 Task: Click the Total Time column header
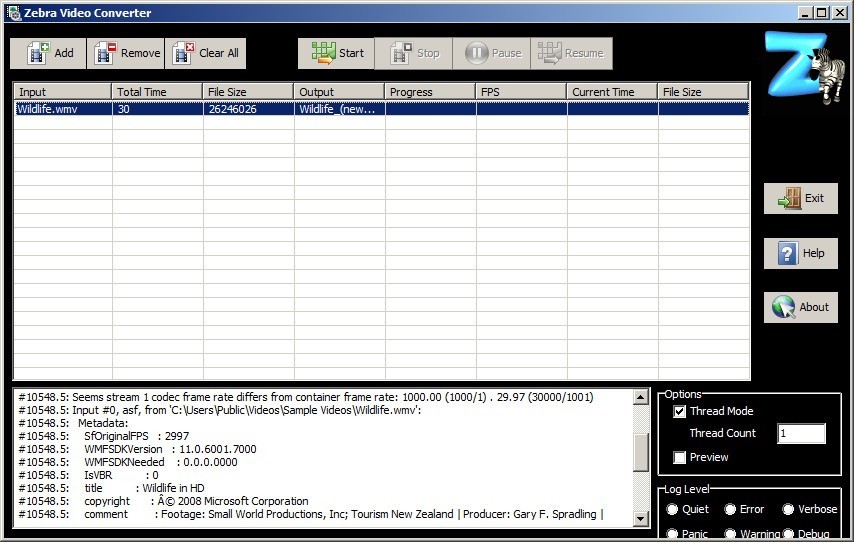click(157, 92)
